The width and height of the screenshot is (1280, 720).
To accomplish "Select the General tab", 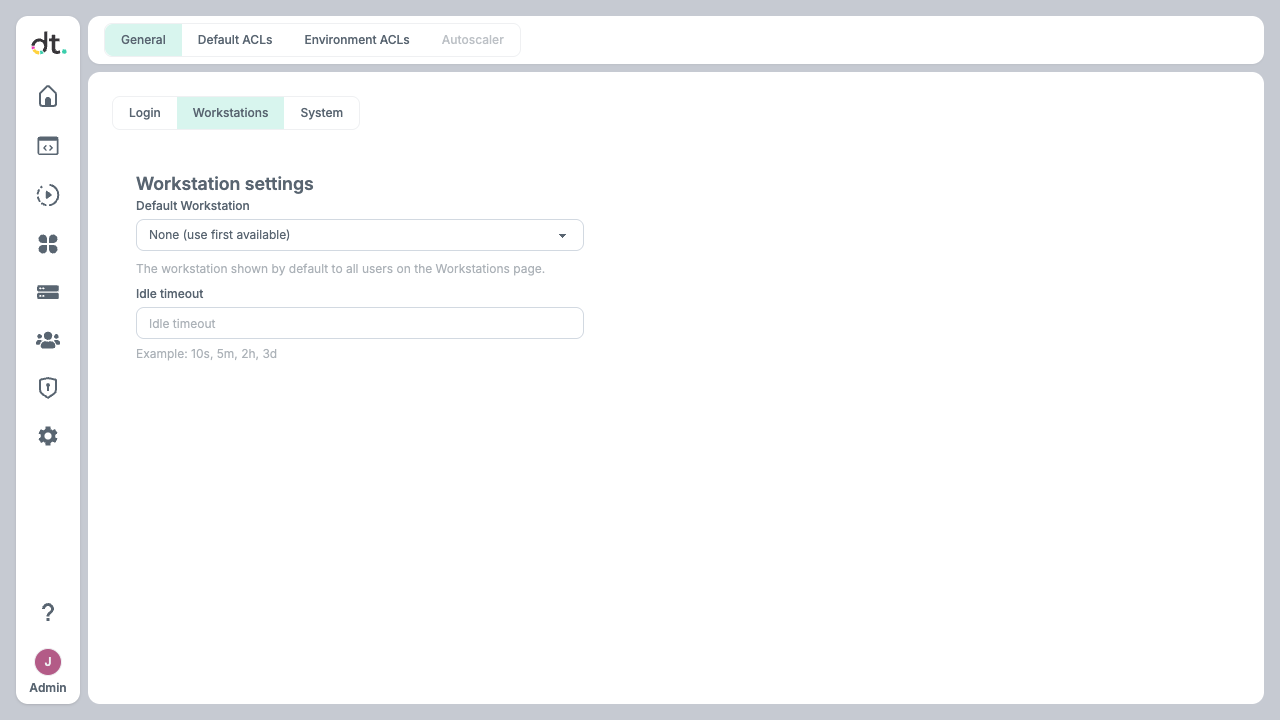I will pos(143,40).
